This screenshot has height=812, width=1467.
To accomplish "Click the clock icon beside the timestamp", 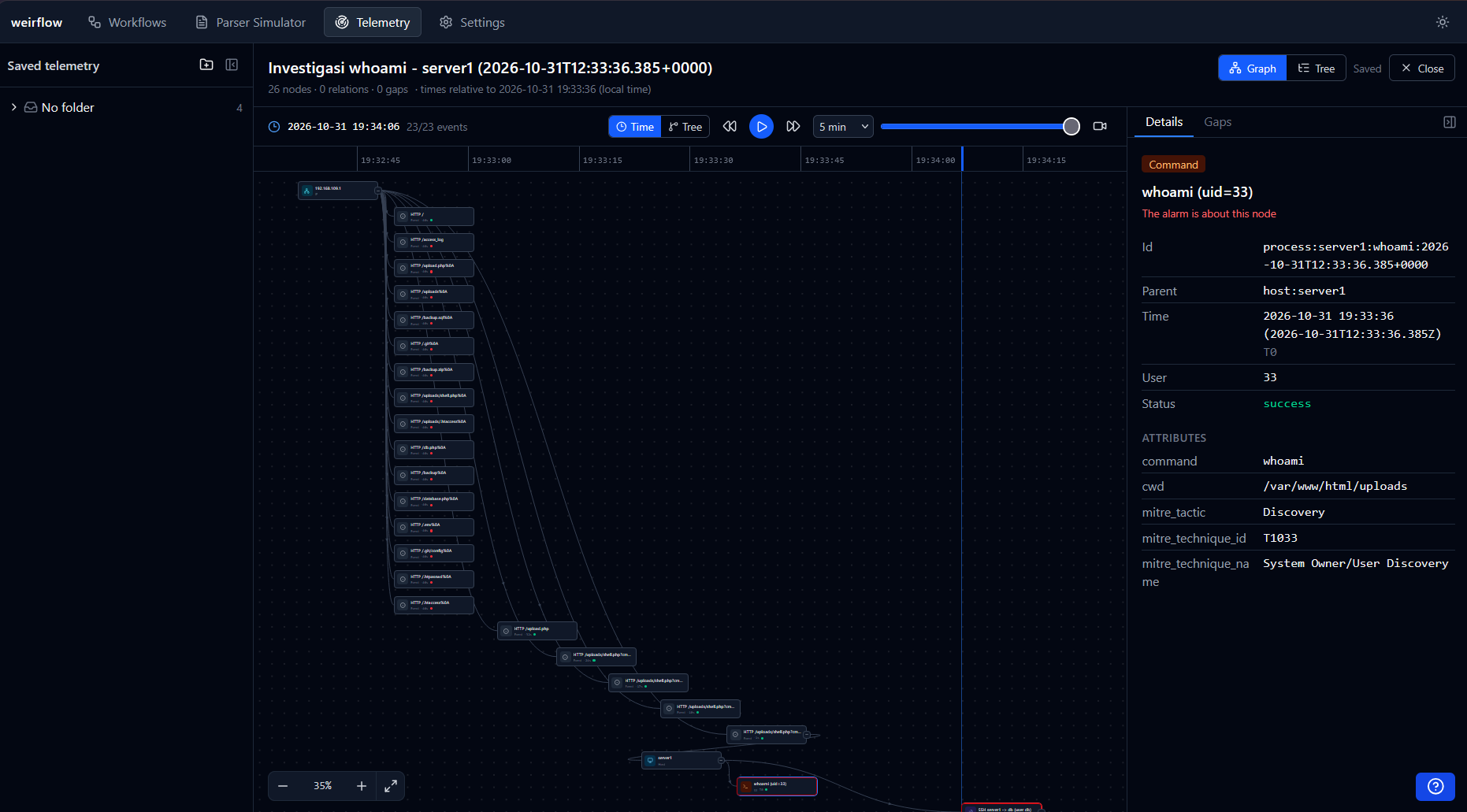I will [x=274, y=127].
